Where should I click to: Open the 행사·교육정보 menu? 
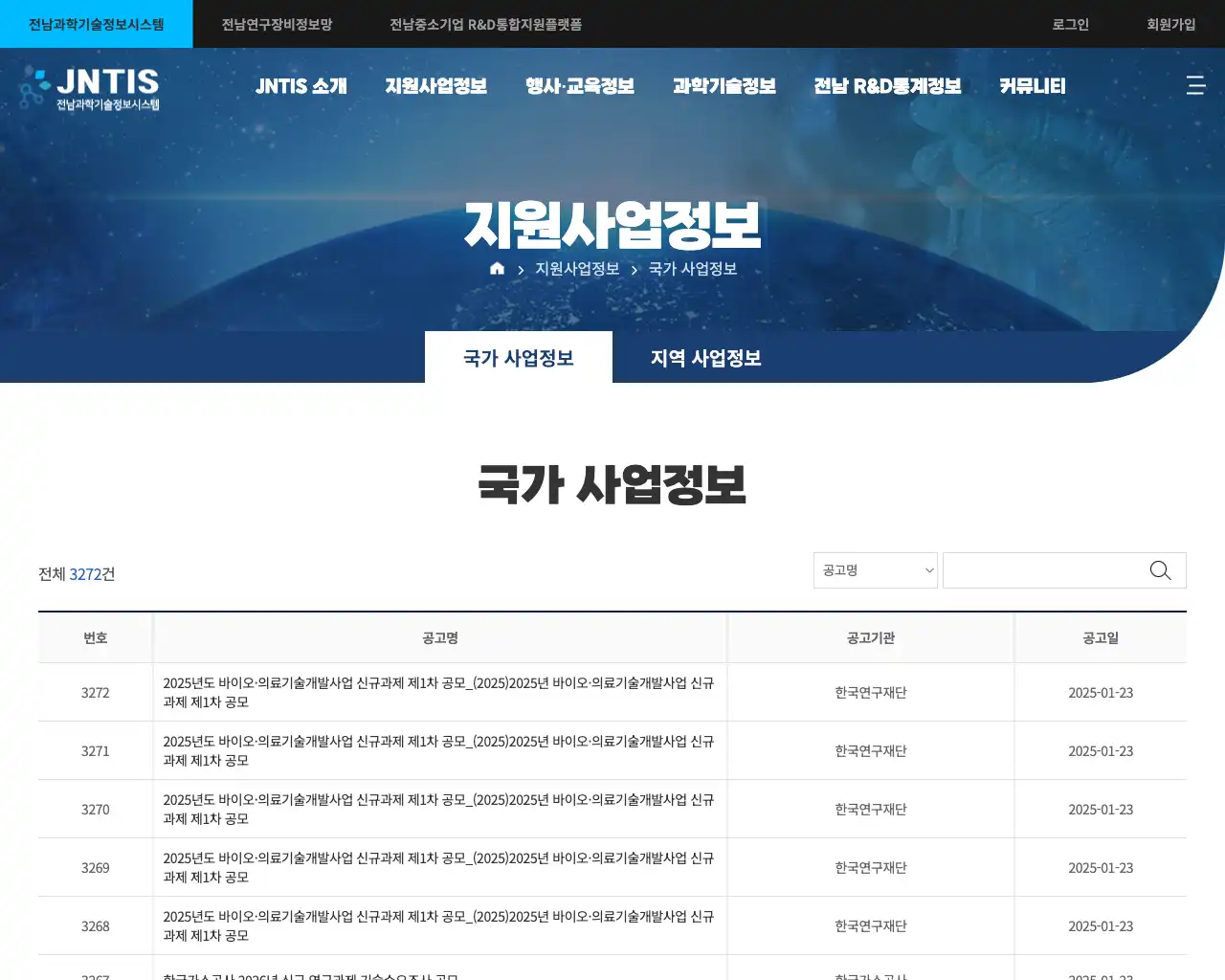[579, 85]
